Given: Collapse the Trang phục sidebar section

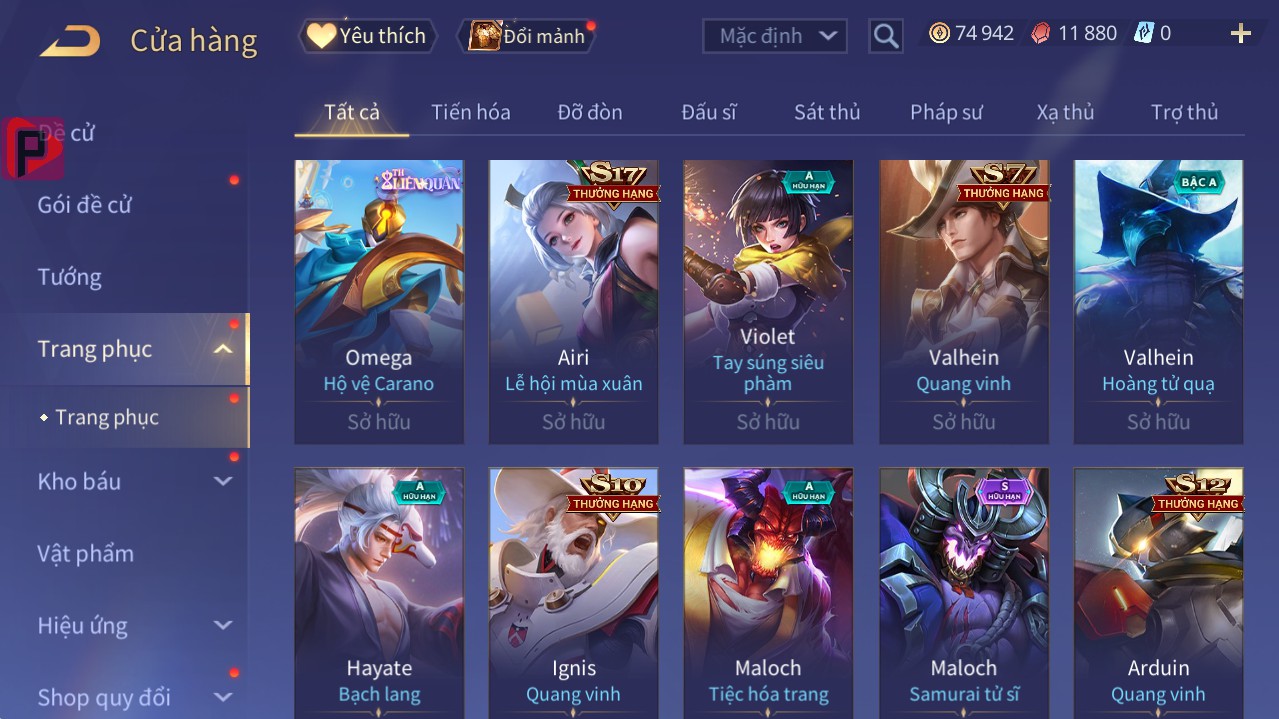Looking at the screenshot, I should click(x=224, y=349).
